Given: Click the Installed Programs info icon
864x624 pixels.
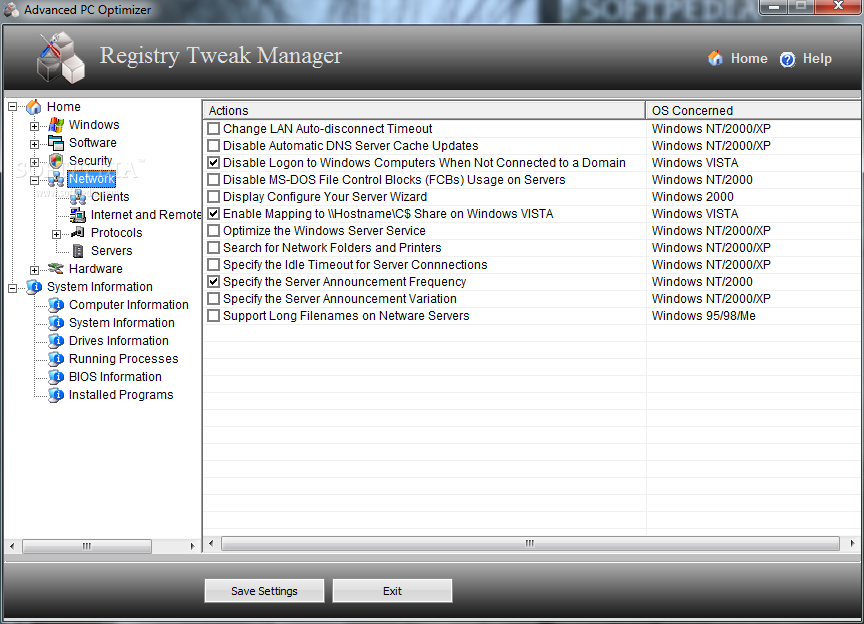Looking at the screenshot, I should 56,395.
